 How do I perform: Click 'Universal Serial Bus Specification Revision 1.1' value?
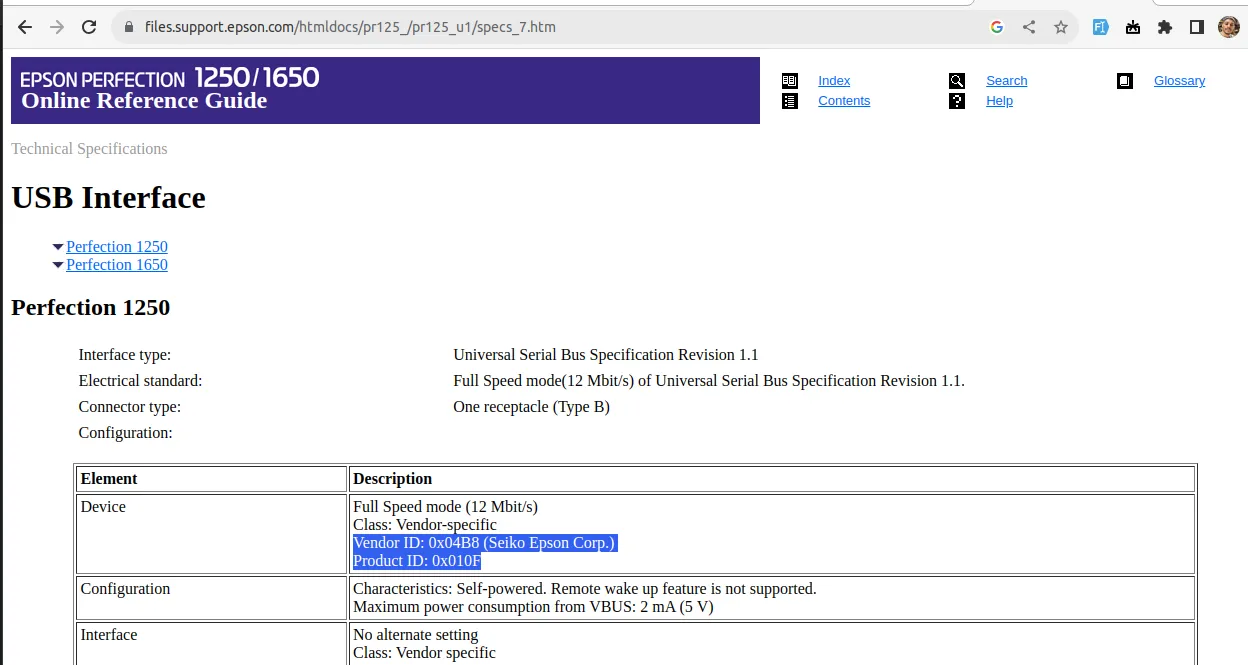[606, 355]
